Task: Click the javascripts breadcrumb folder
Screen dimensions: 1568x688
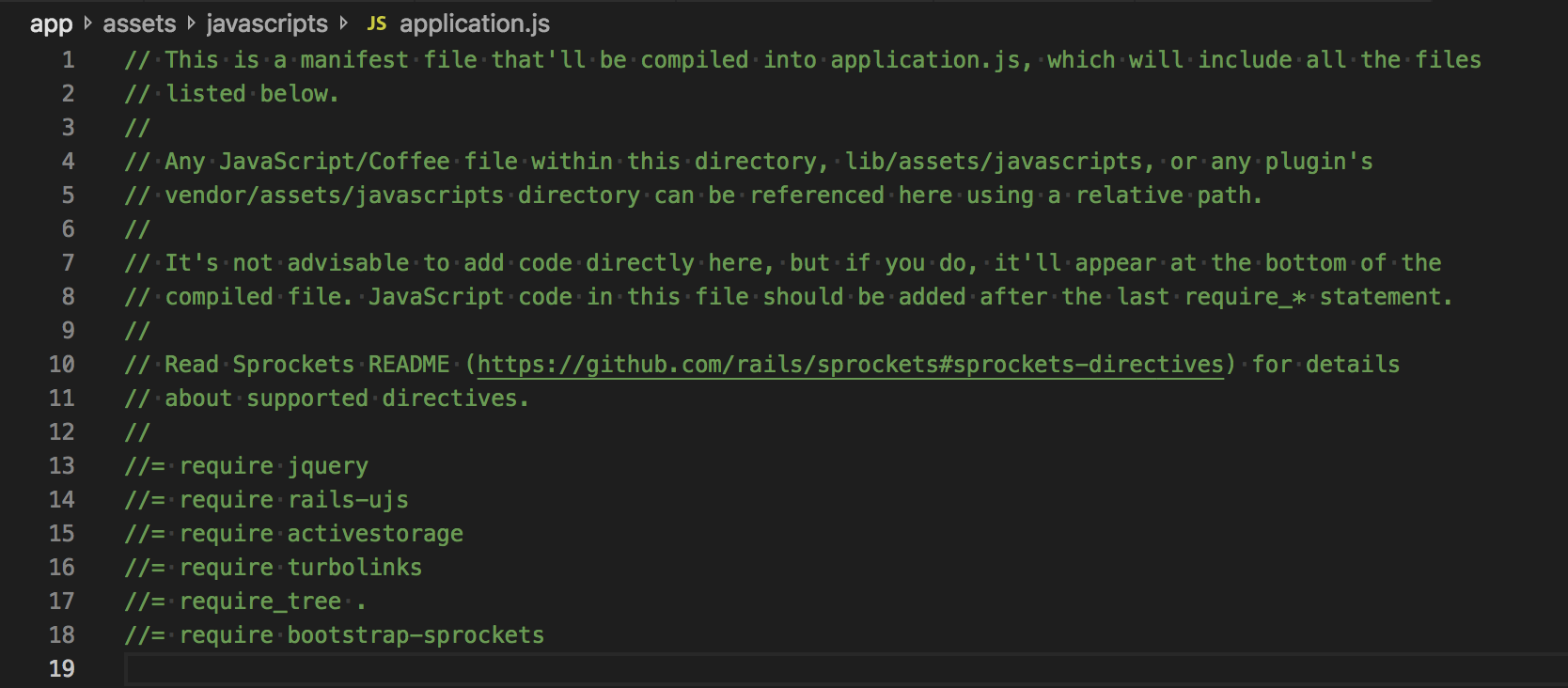Action: point(267,23)
